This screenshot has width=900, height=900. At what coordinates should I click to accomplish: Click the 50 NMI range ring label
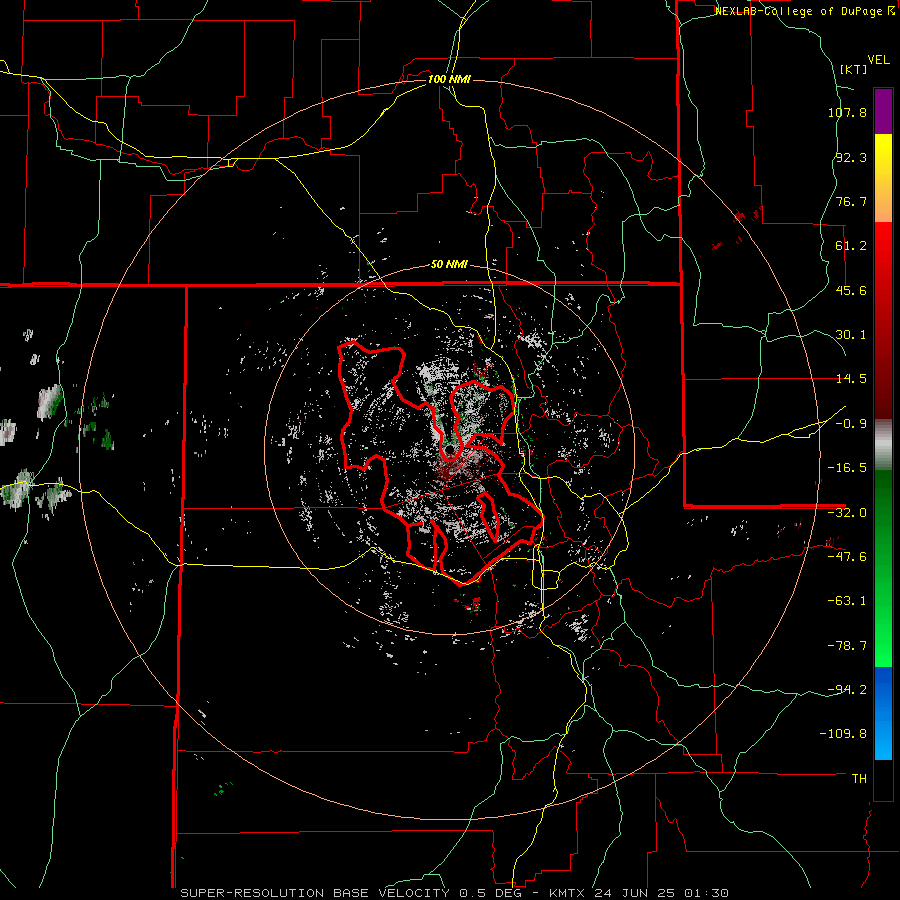[449, 265]
